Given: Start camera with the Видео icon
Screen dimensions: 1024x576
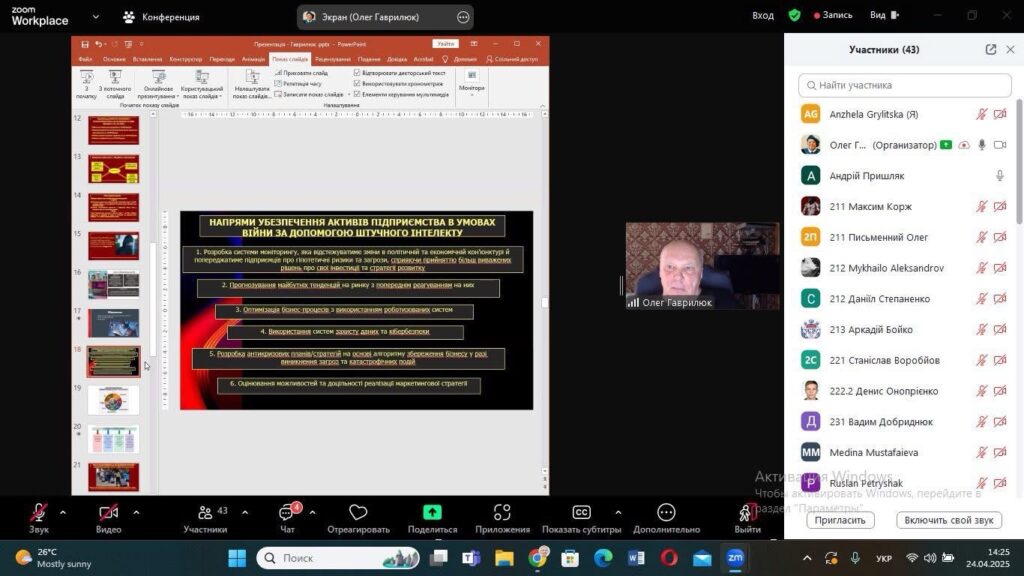Looking at the screenshot, I should [x=108, y=512].
